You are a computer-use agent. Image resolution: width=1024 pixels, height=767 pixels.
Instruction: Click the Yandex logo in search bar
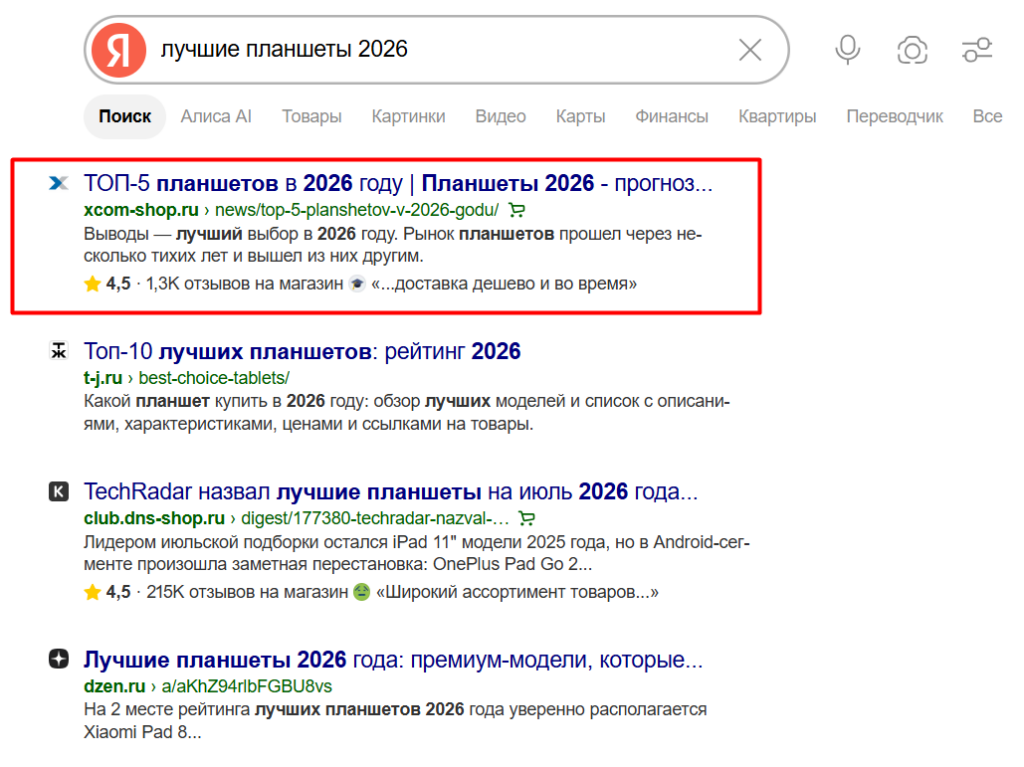click(x=118, y=50)
